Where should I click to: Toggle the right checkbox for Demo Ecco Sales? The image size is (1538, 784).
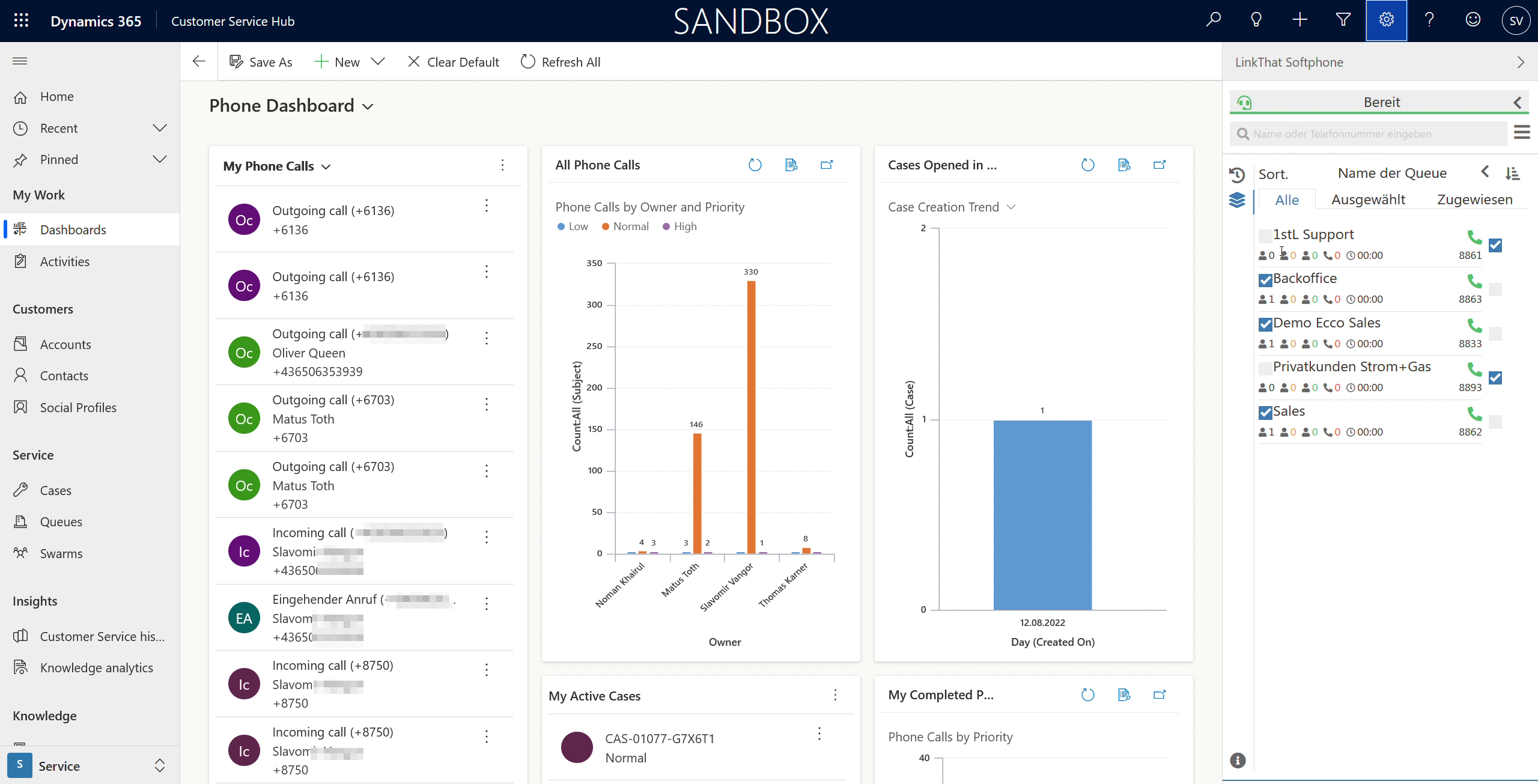(x=1496, y=333)
